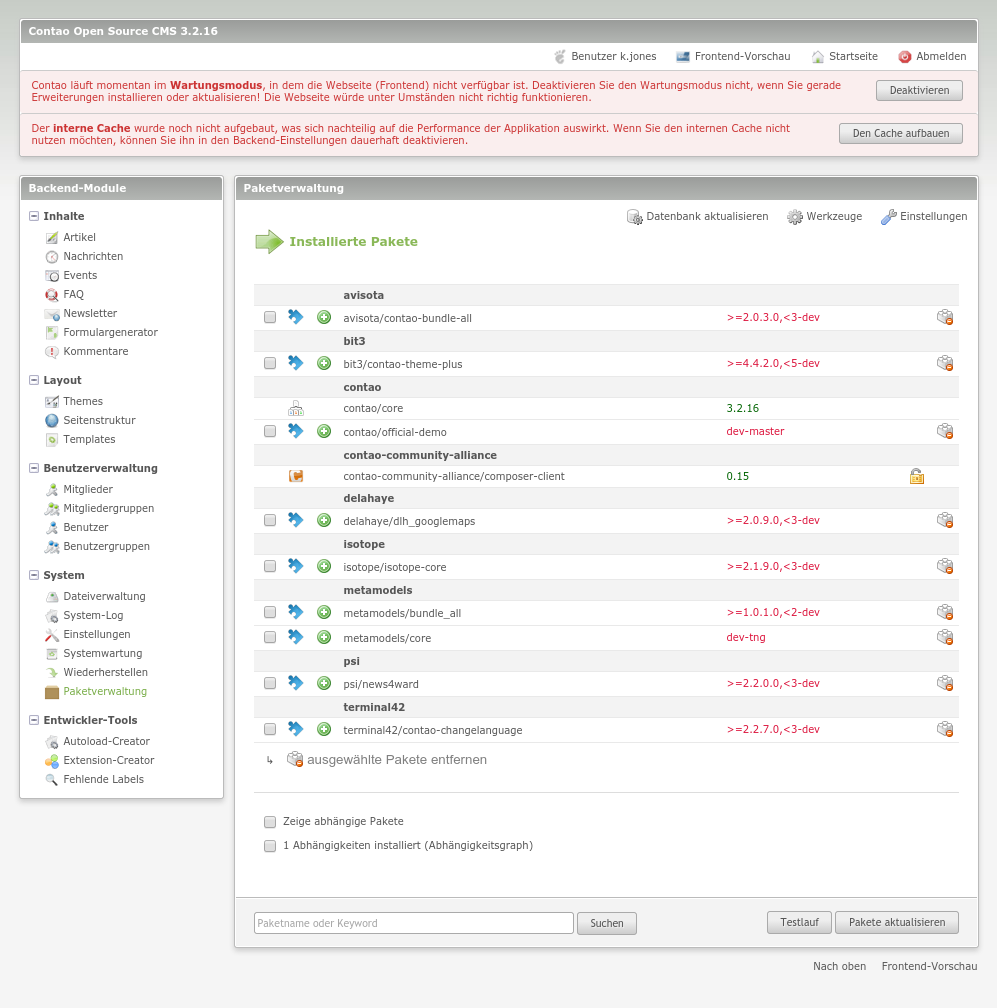Click the lock icon for composer-client package
This screenshot has height=1008, width=997.
(917, 476)
